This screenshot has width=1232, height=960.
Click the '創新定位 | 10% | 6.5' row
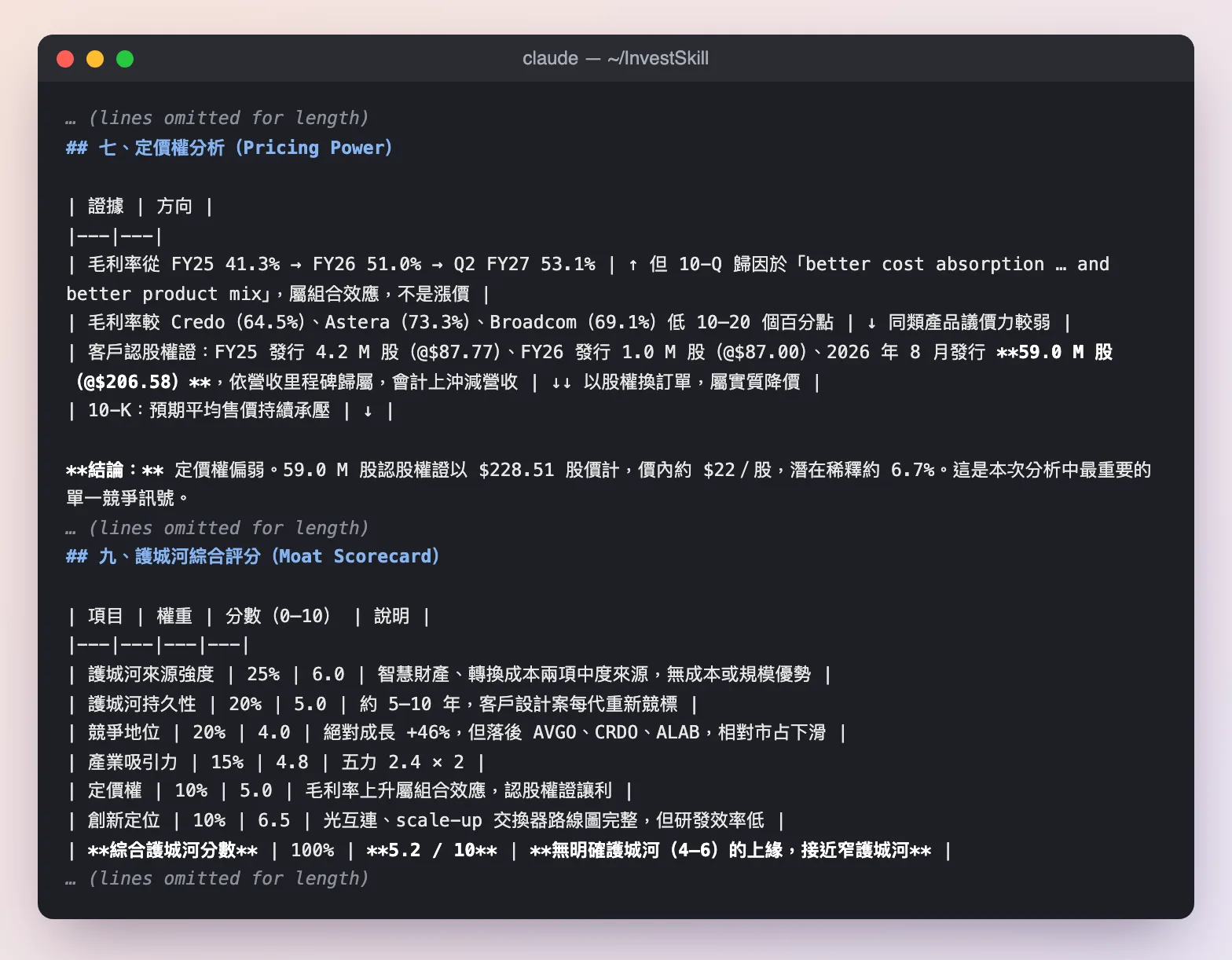click(426, 820)
